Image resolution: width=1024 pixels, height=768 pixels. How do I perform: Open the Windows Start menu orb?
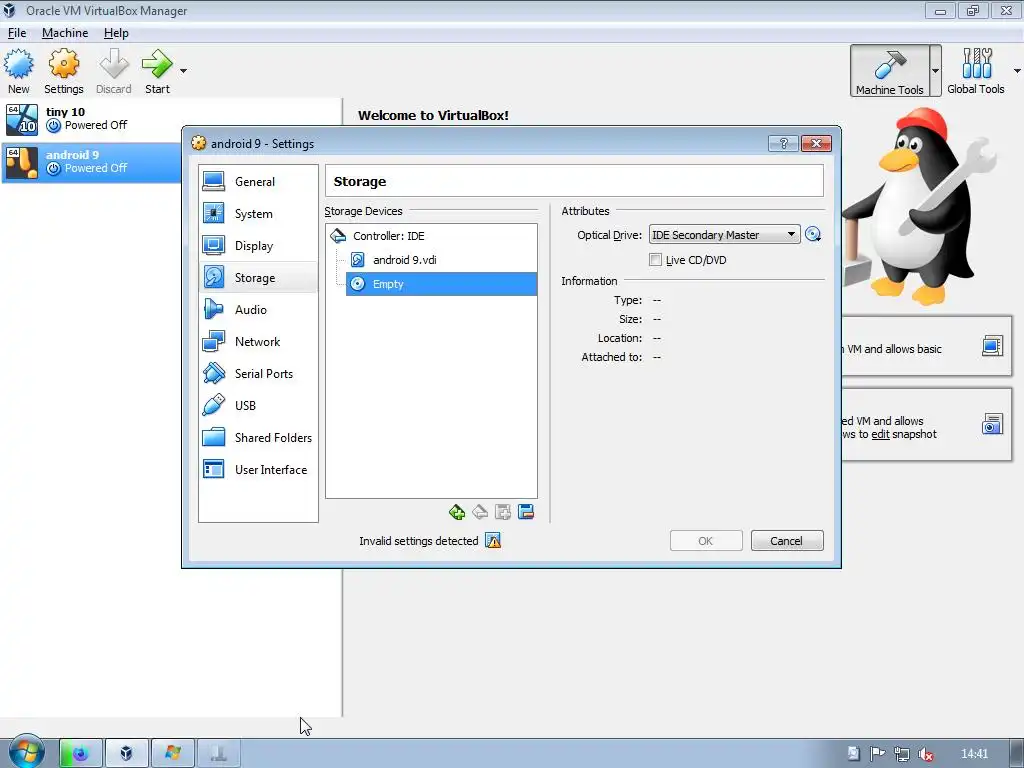(x=26, y=752)
